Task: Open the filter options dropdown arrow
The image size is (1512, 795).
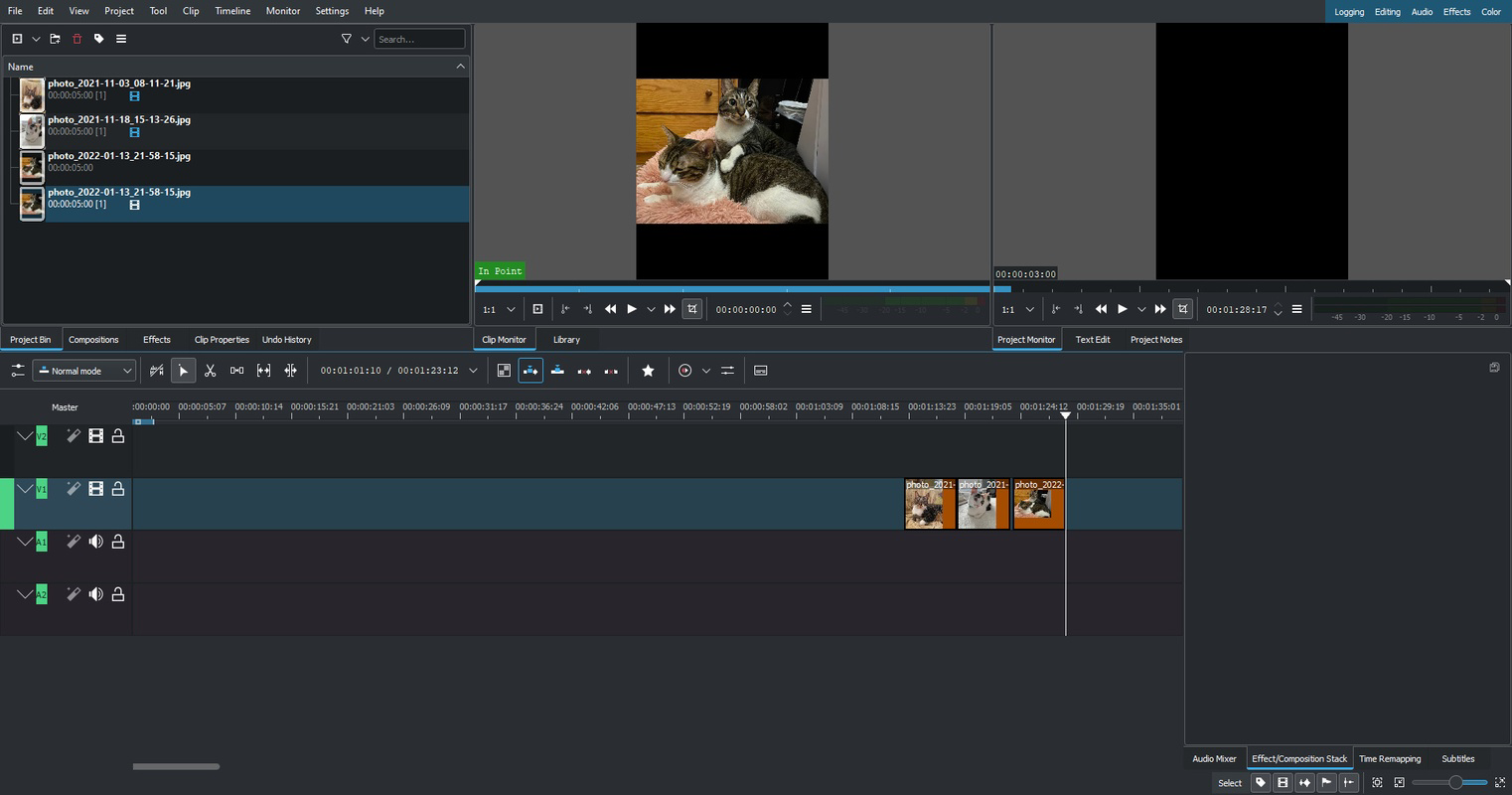Action: (x=365, y=39)
